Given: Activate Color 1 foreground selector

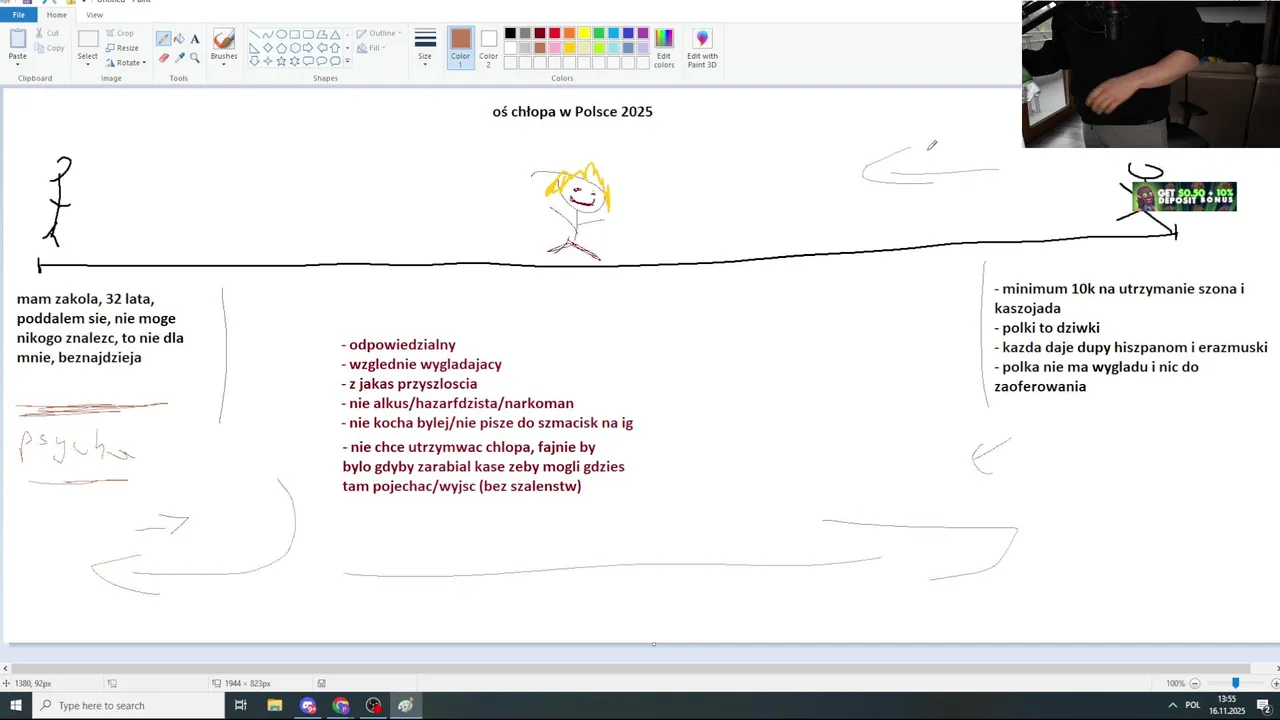Looking at the screenshot, I should point(460,46).
